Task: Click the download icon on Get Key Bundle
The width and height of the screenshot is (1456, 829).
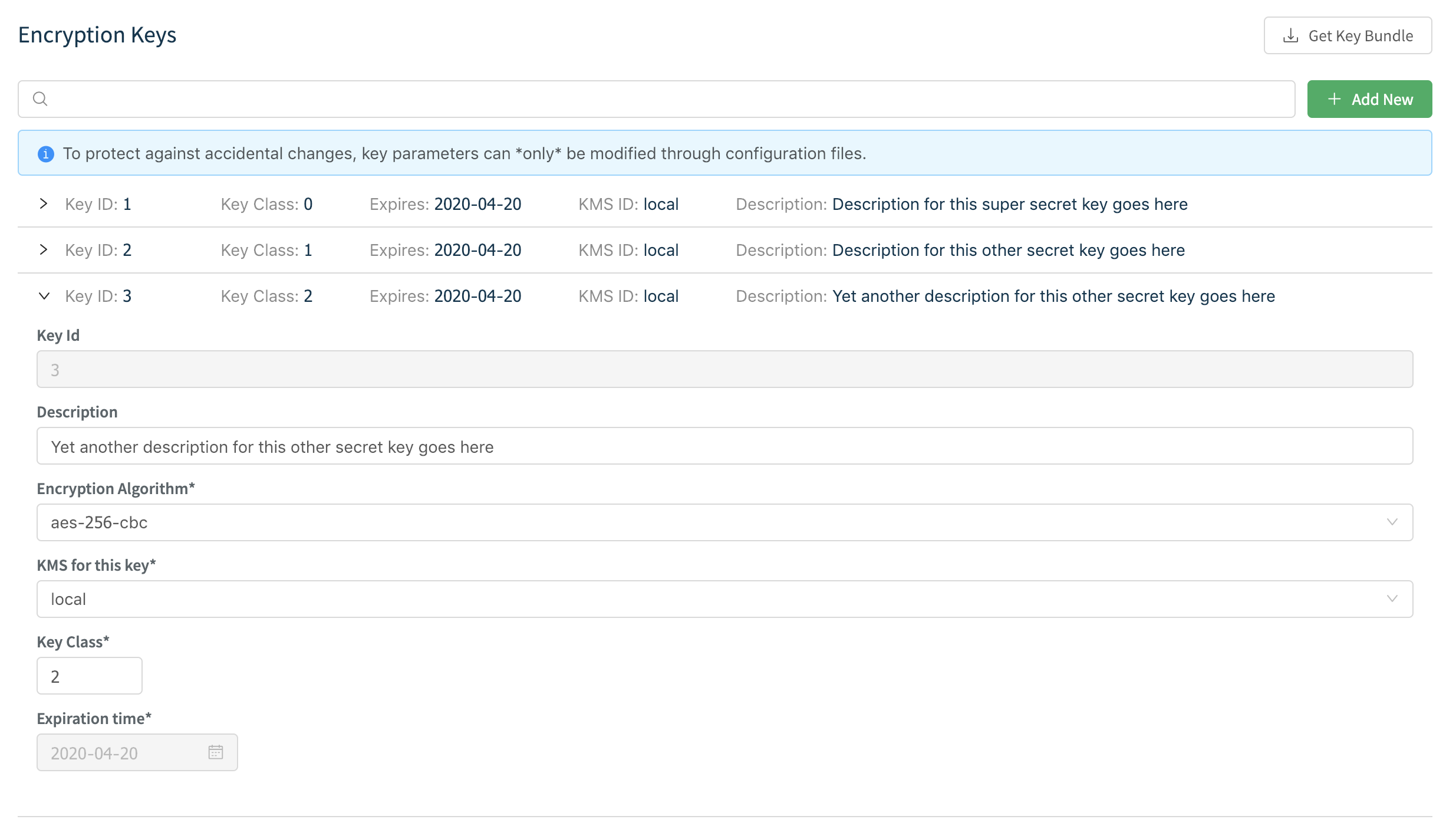Action: 1290,35
